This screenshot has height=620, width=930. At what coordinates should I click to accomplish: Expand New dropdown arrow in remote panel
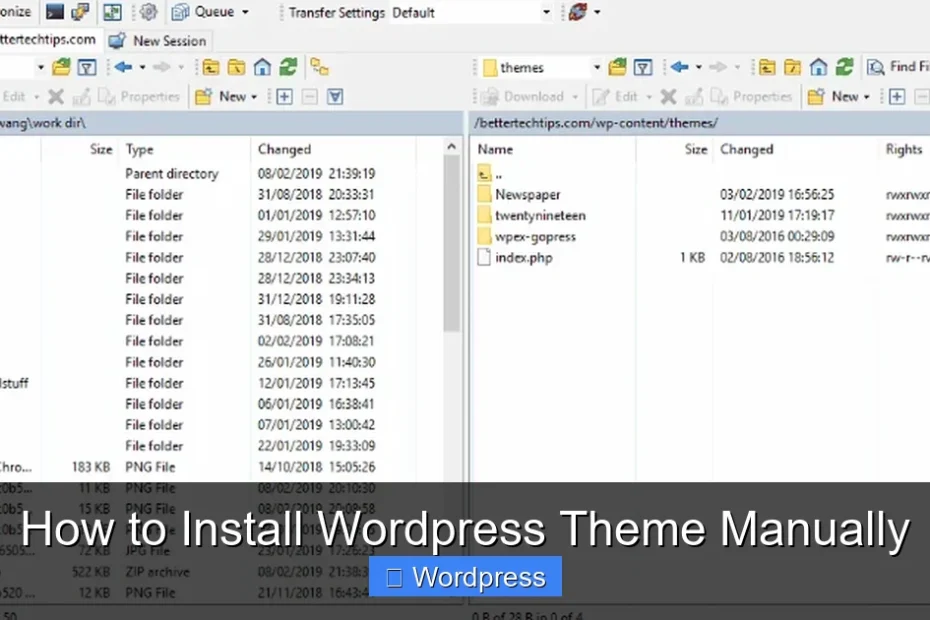pos(867,97)
